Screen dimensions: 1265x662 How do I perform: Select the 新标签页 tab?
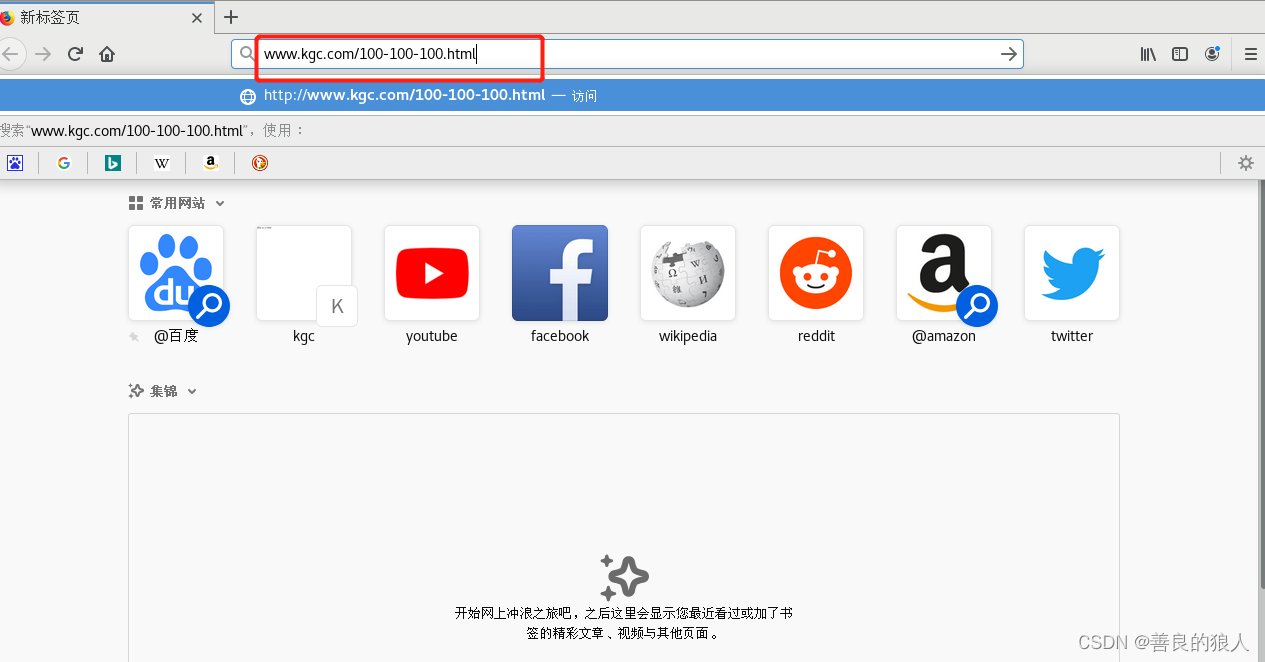[105, 17]
